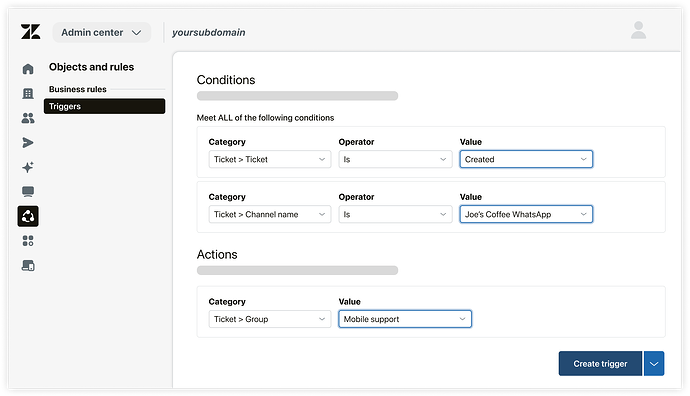Click the Actions heading
The width and height of the screenshot is (690, 396).
(217, 254)
